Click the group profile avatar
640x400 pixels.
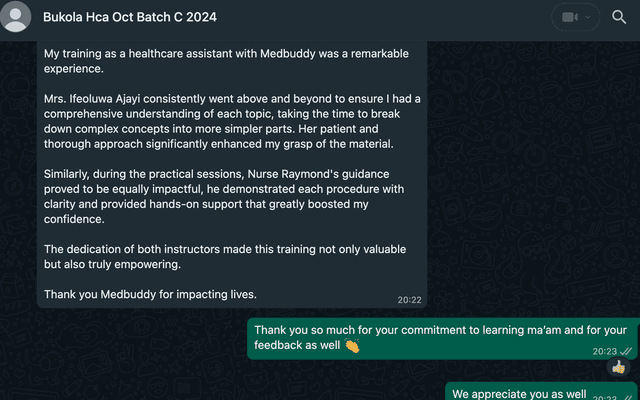pyautogui.click(x=16, y=17)
